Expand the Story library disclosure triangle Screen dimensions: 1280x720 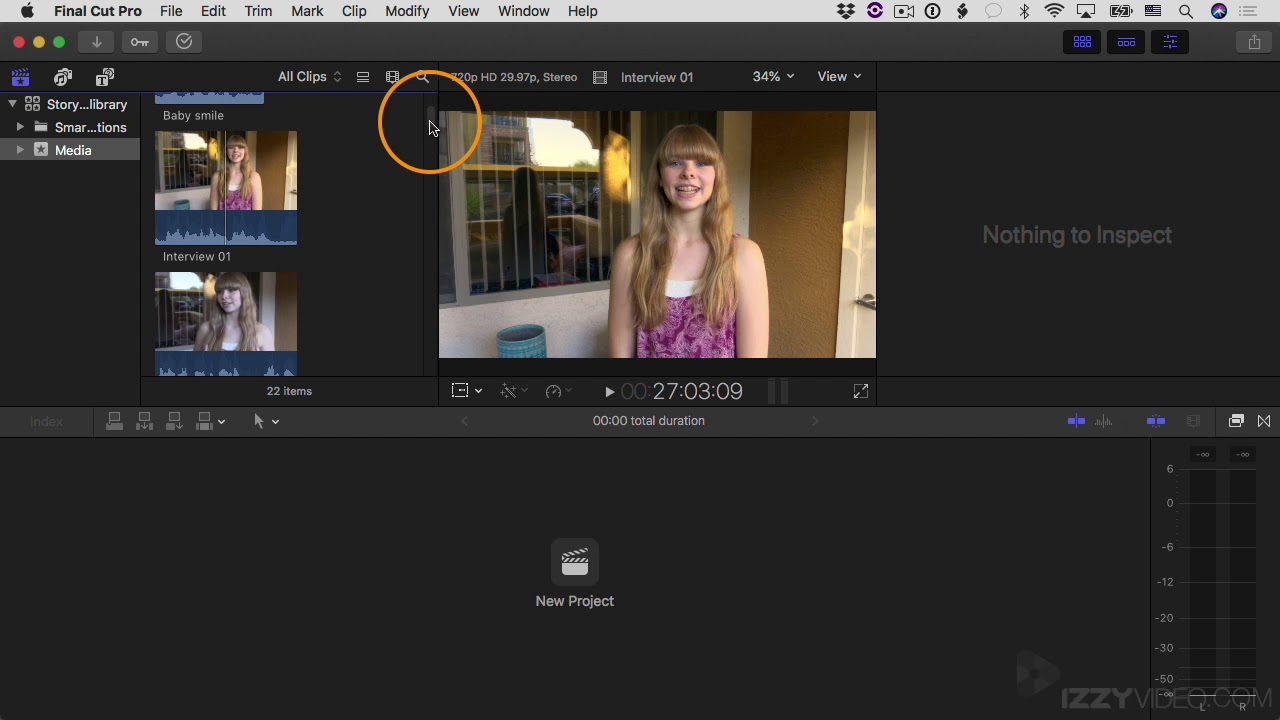(12, 104)
